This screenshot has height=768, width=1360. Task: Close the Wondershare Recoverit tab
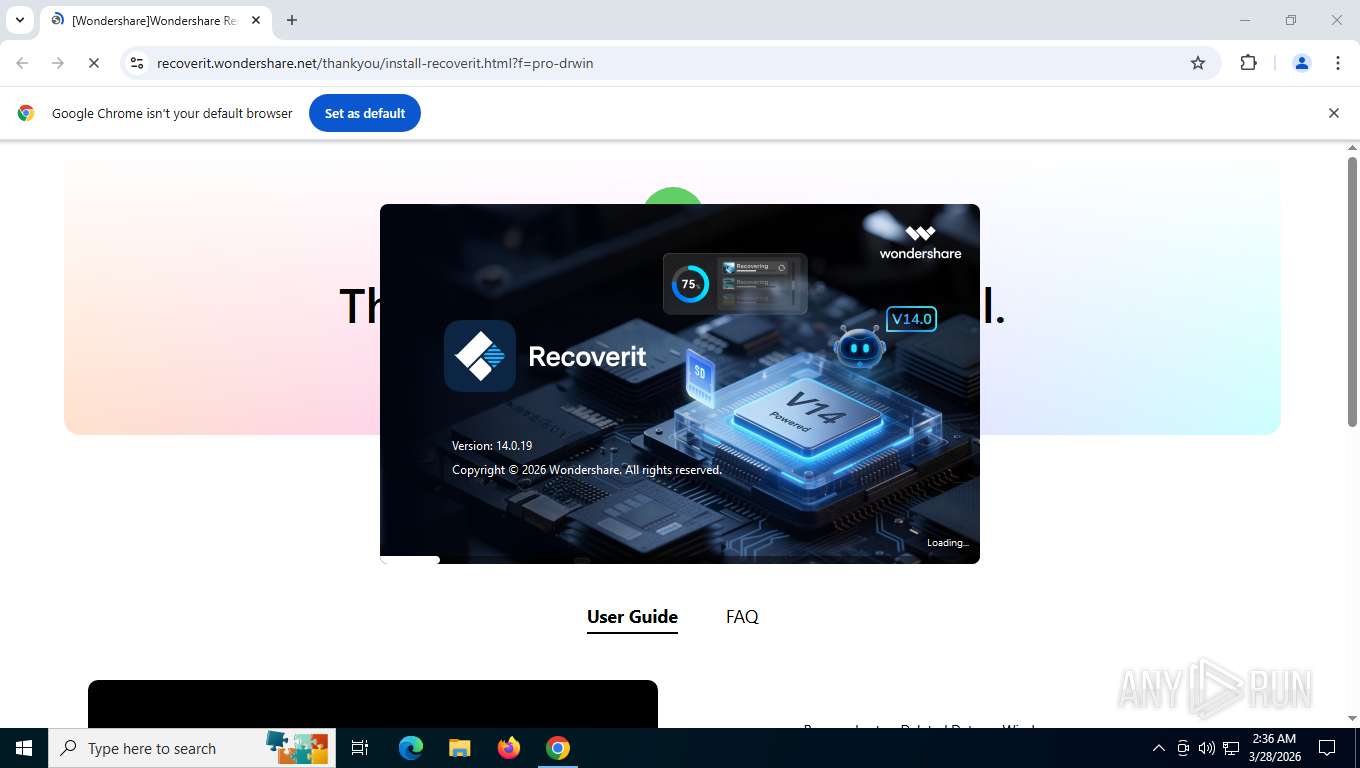coord(255,20)
